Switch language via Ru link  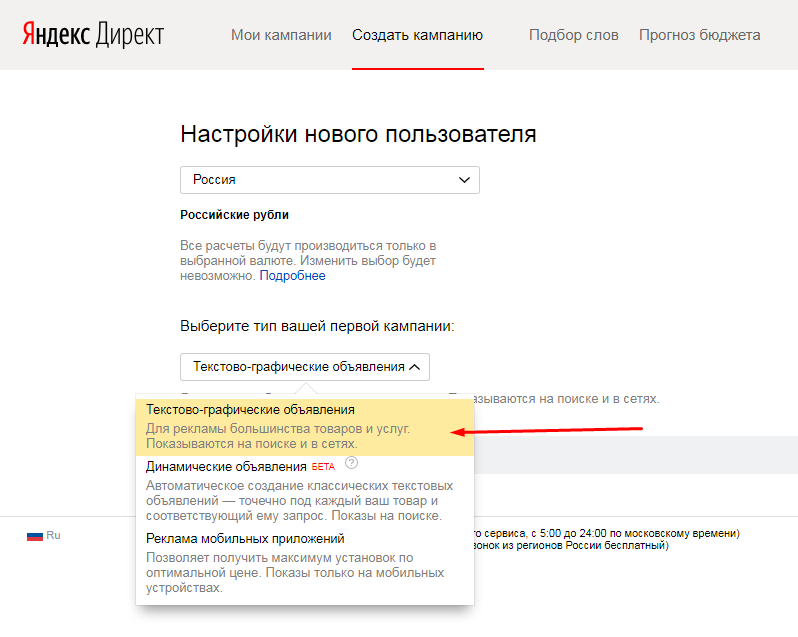tap(53, 535)
